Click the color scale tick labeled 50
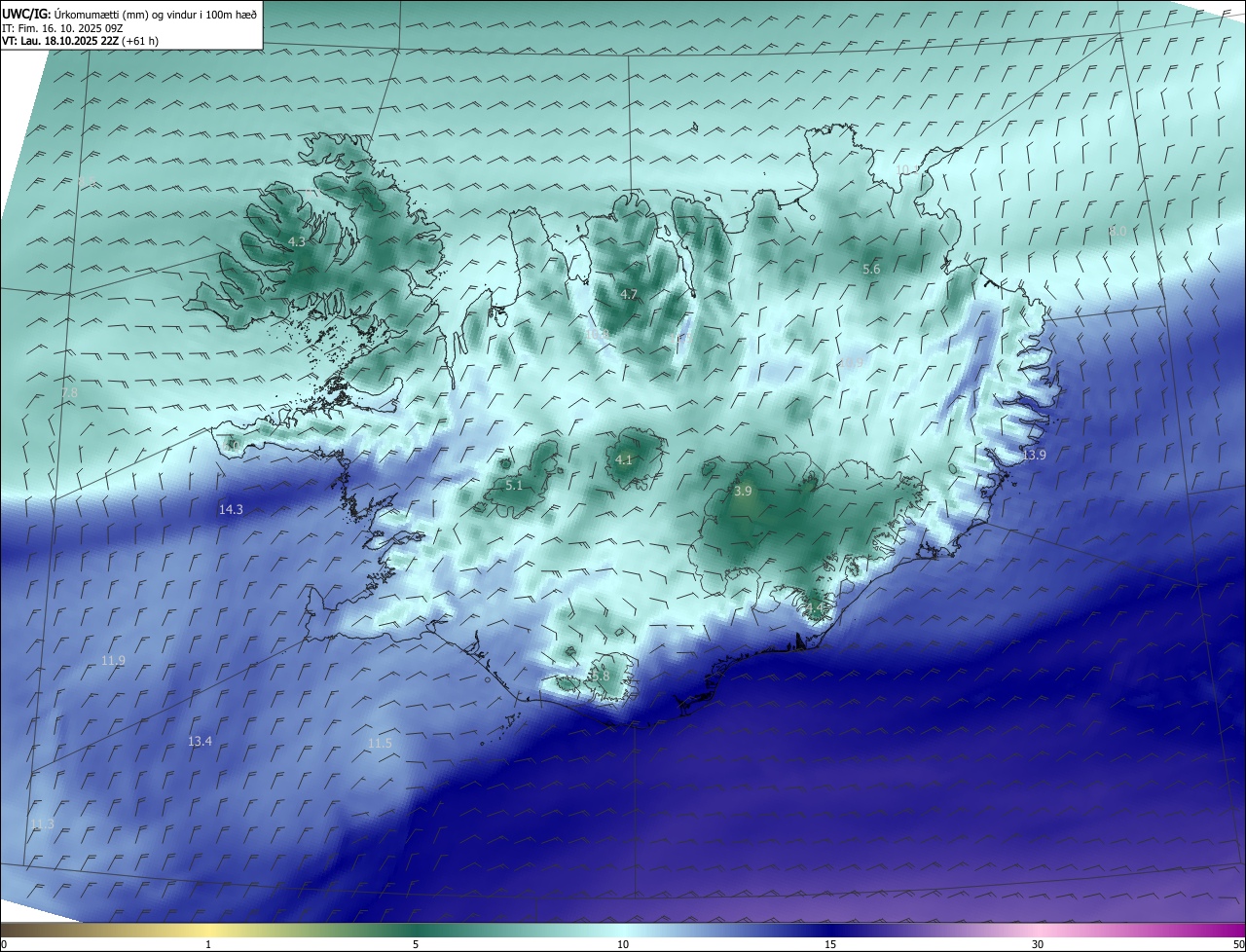The width and height of the screenshot is (1246, 952). [1239, 944]
